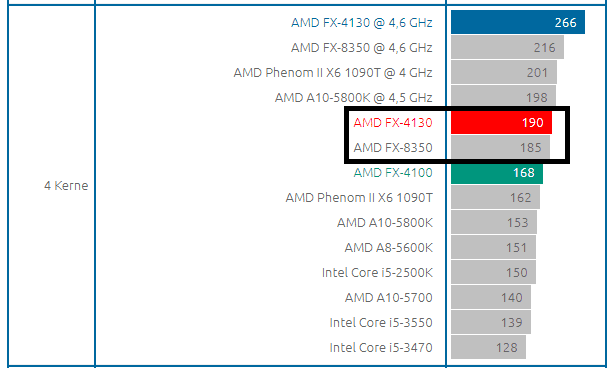Click the red 190 bar
The height and width of the screenshot is (368, 611).
click(502, 122)
